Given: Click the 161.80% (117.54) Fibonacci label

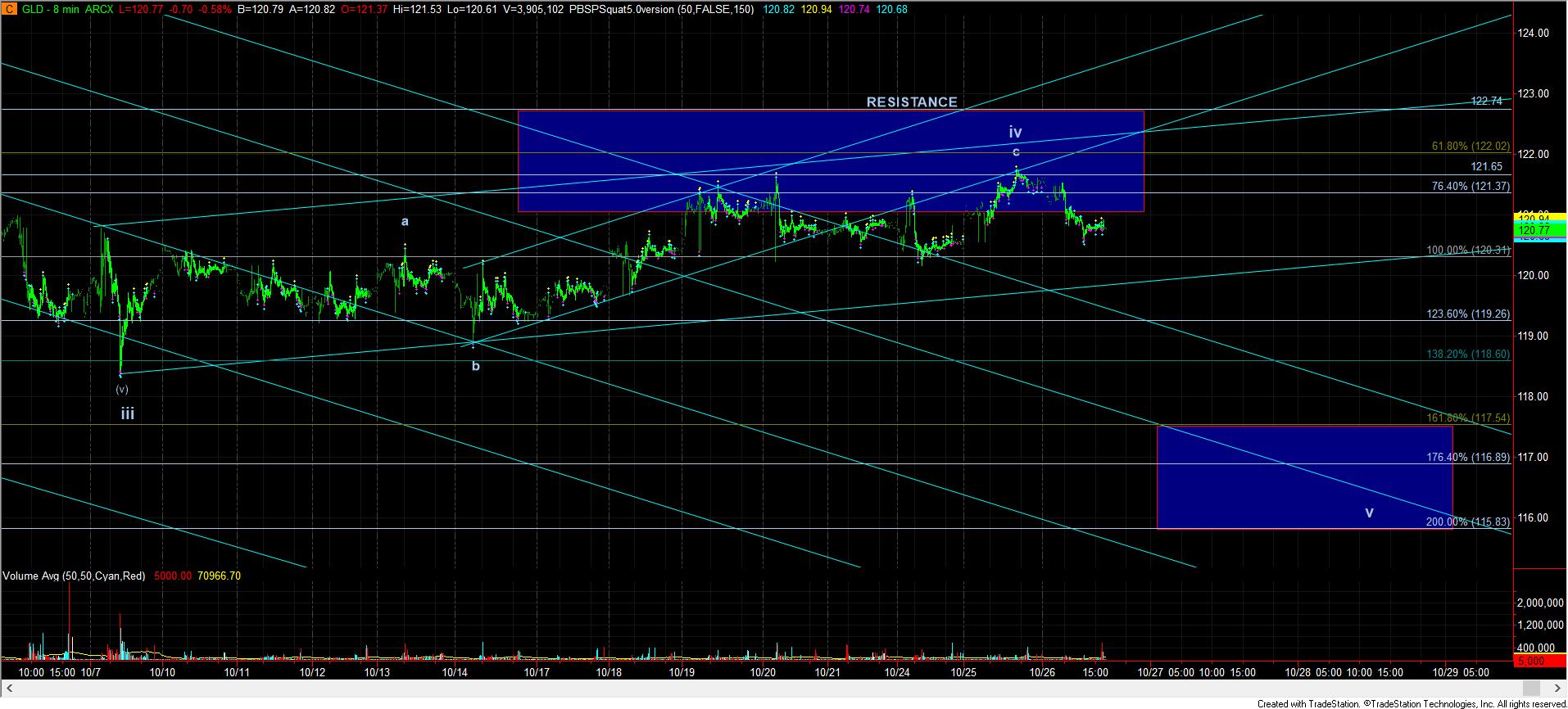Looking at the screenshot, I should pyautogui.click(x=1468, y=418).
